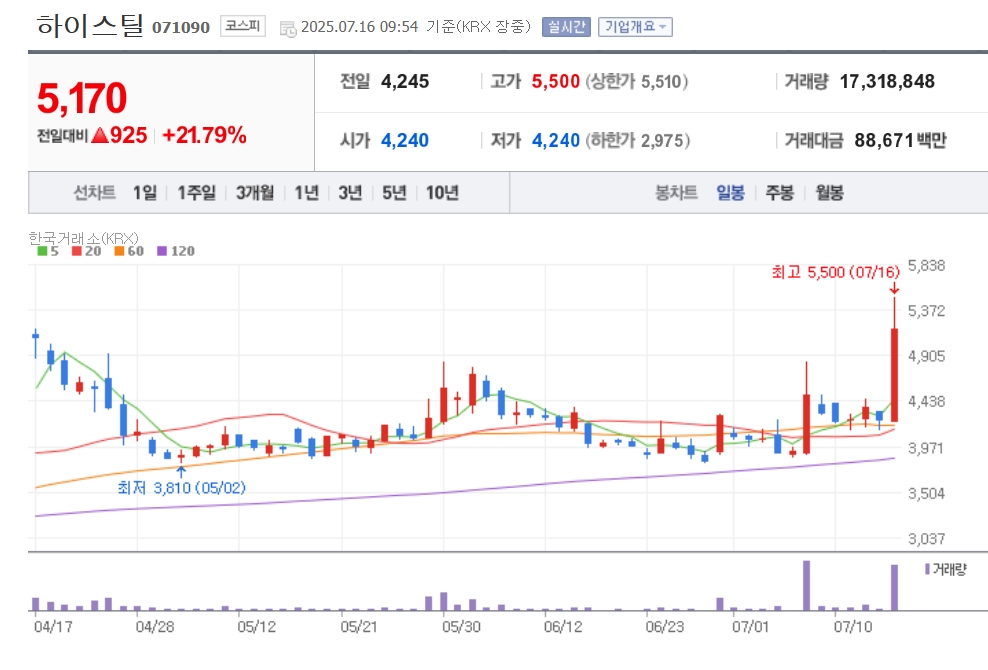Click the red arrow at the 최고 5,500 marker

tap(893, 289)
